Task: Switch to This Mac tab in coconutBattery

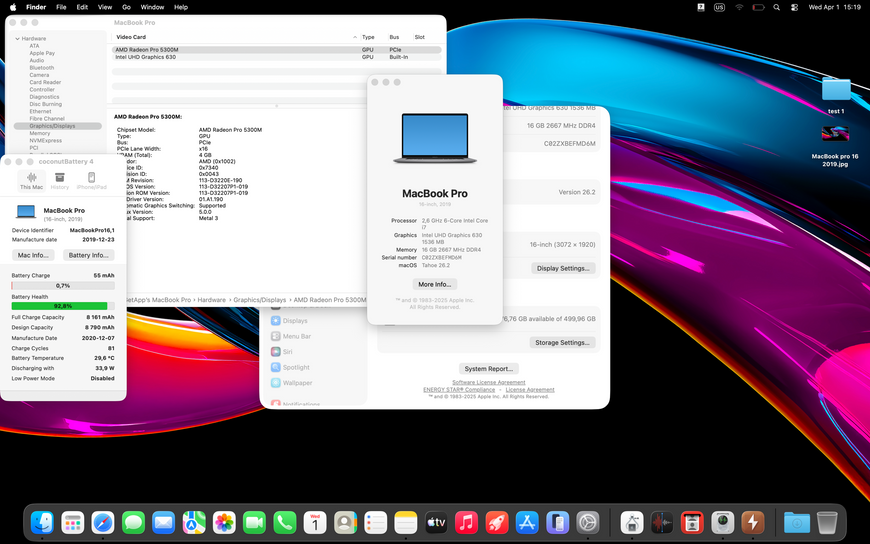Action: tap(32, 180)
